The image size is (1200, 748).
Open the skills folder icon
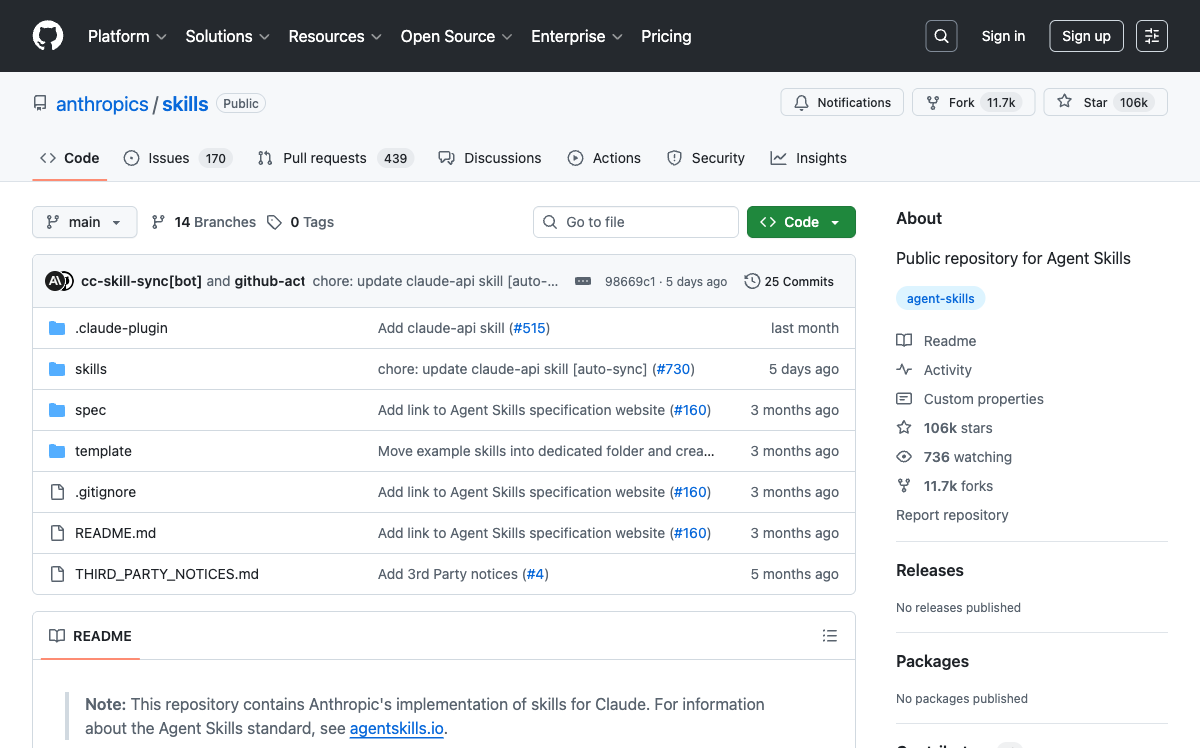[x=57, y=368]
